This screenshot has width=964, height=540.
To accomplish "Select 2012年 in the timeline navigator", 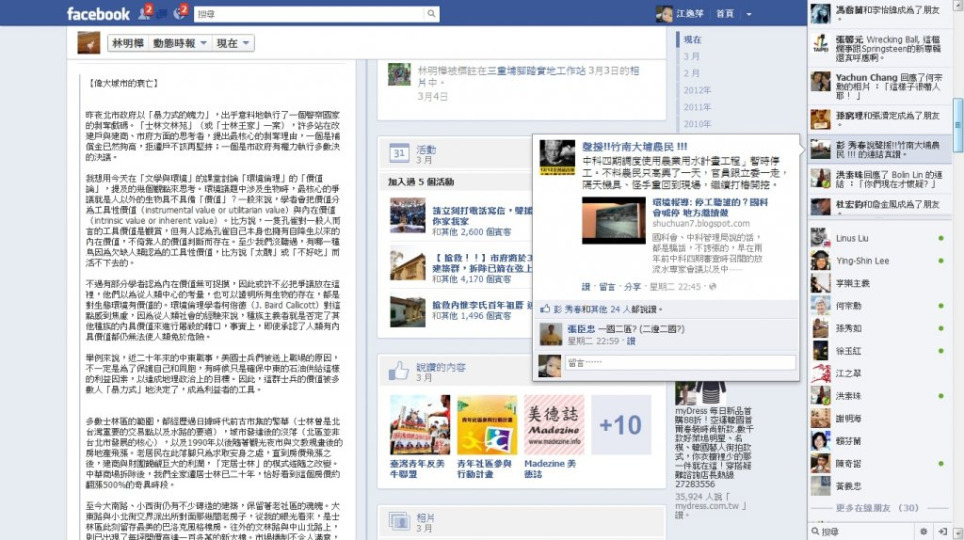I will click(697, 90).
